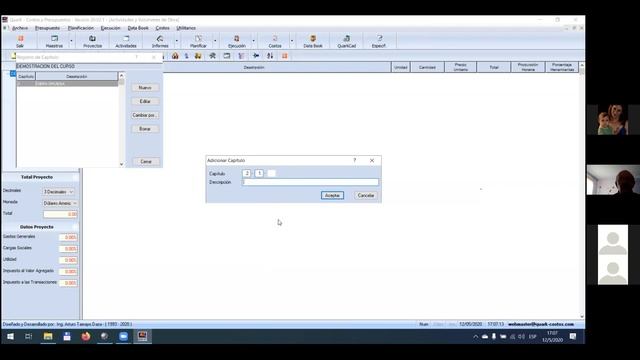
Task: Click the Impuesto al Valor Agregado field
Action: 68,271
